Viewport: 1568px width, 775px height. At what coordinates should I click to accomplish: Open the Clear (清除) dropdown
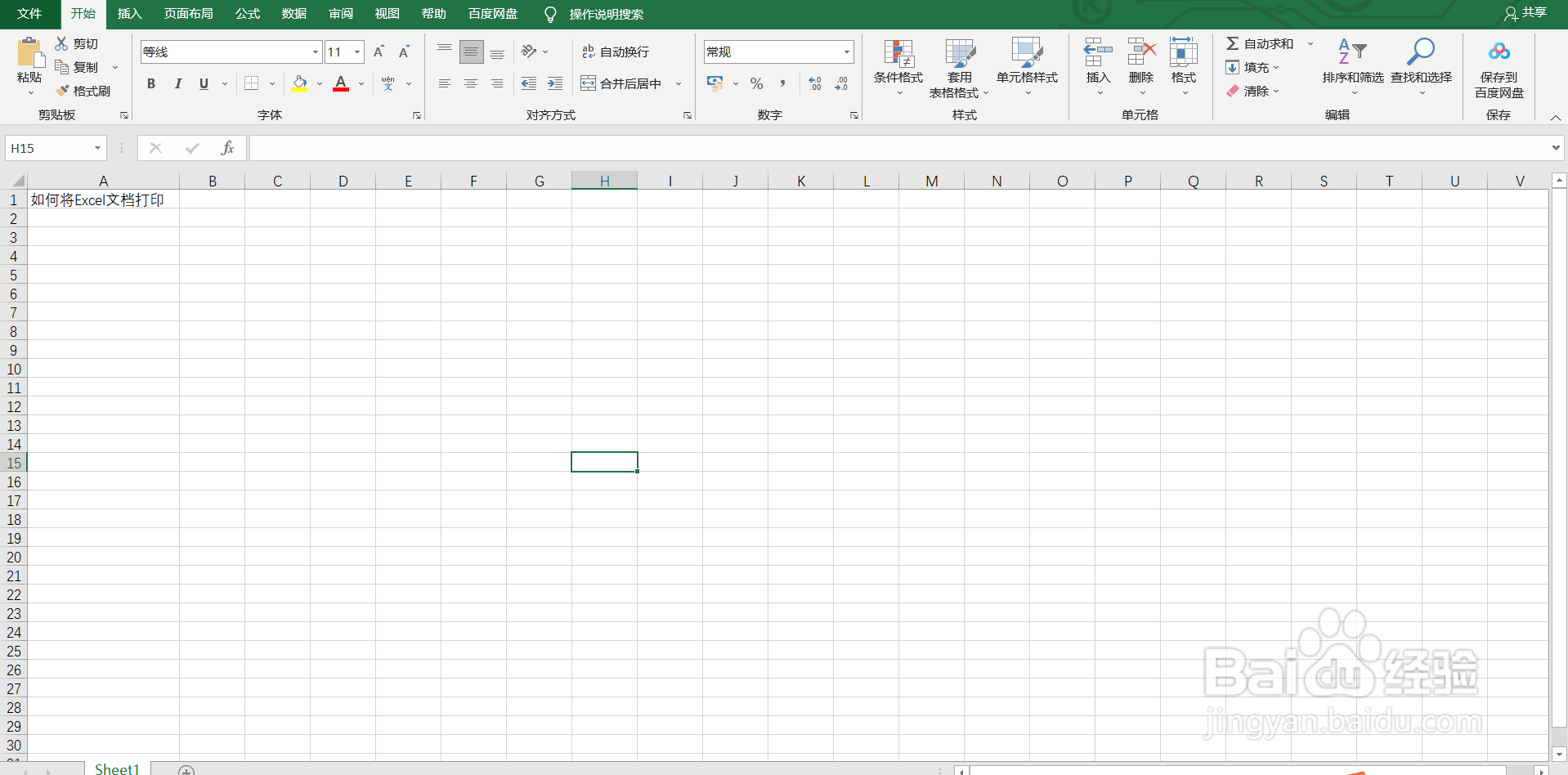pyautogui.click(x=1252, y=91)
